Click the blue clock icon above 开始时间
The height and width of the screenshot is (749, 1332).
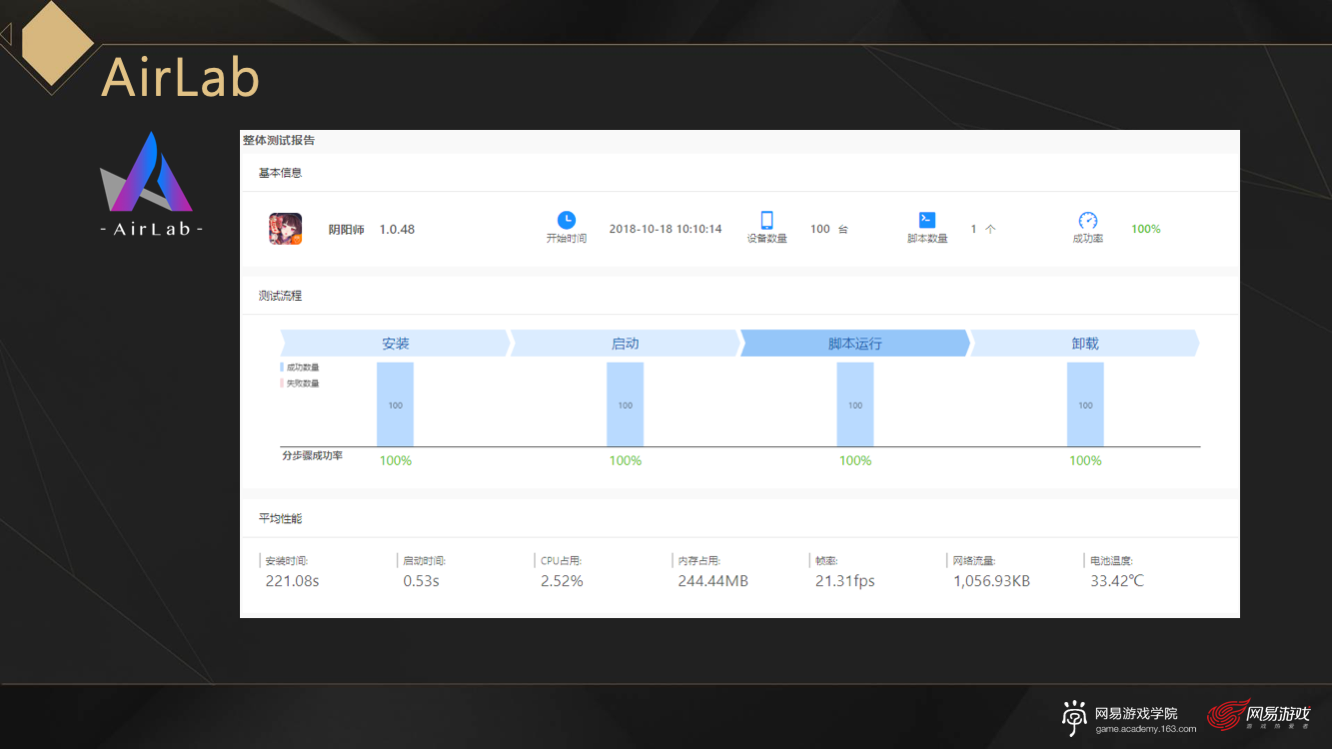[566, 220]
